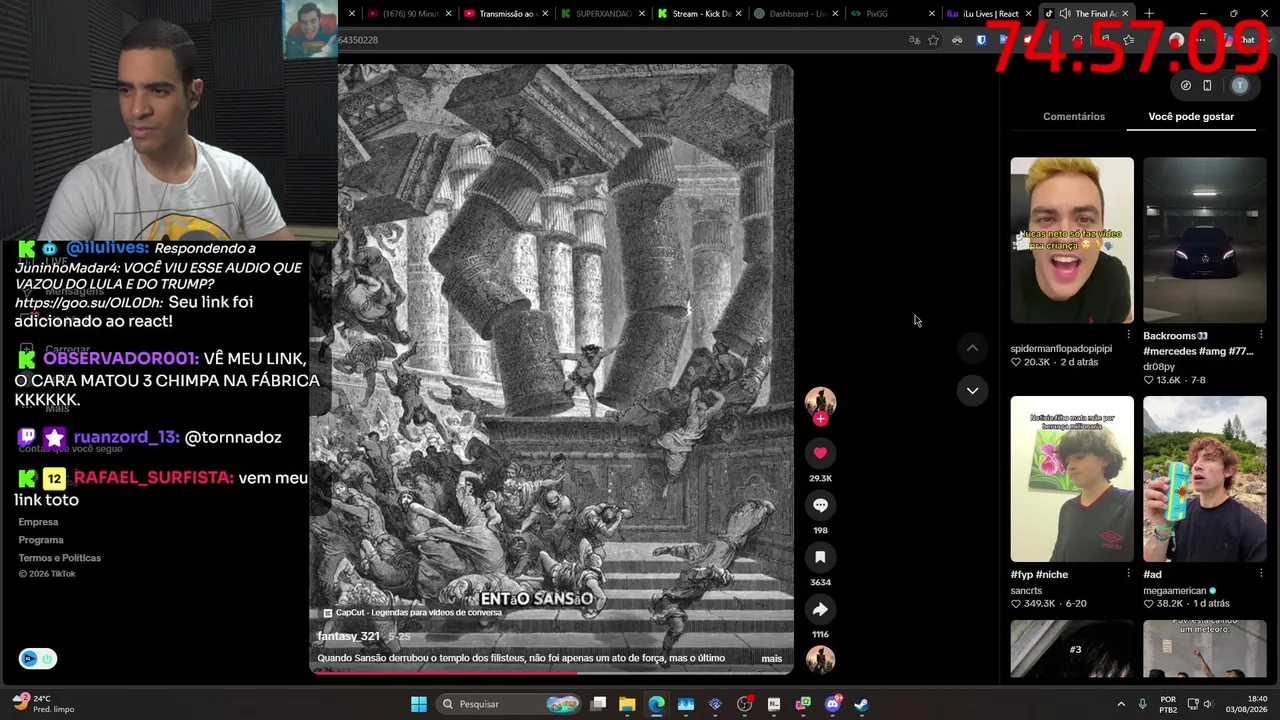Expand the video description with 'mais'

tap(772, 659)
